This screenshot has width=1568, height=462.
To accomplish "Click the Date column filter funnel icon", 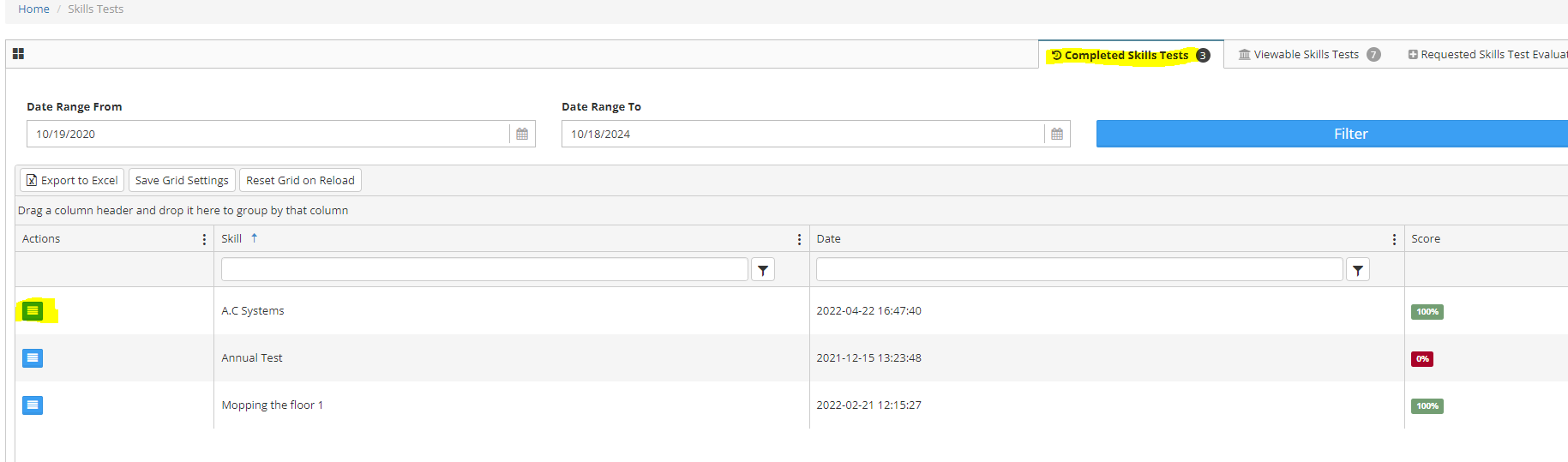I will click(1358, 270).
